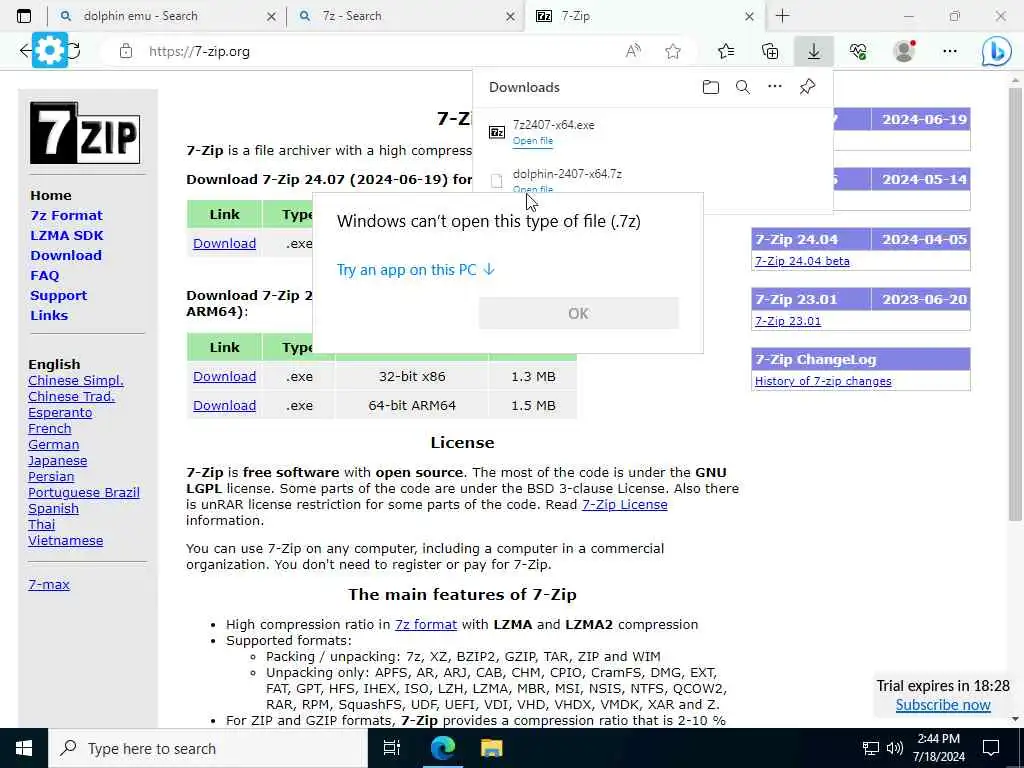Open Support page in sidebar
Viewport: 1024px width, 768px height.
pos(58,295)
